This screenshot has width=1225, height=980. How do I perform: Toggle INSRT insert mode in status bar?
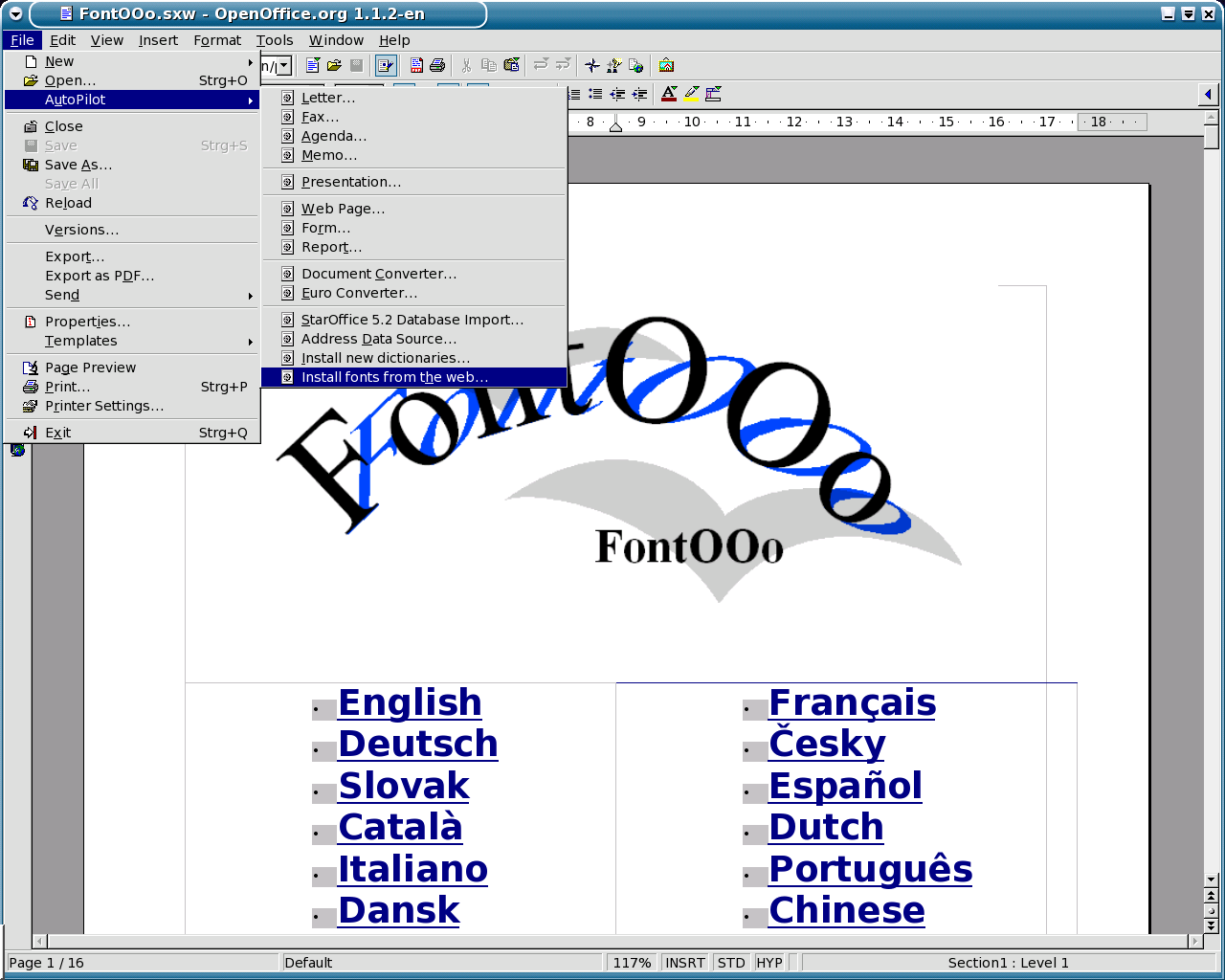tap(685, 963)
